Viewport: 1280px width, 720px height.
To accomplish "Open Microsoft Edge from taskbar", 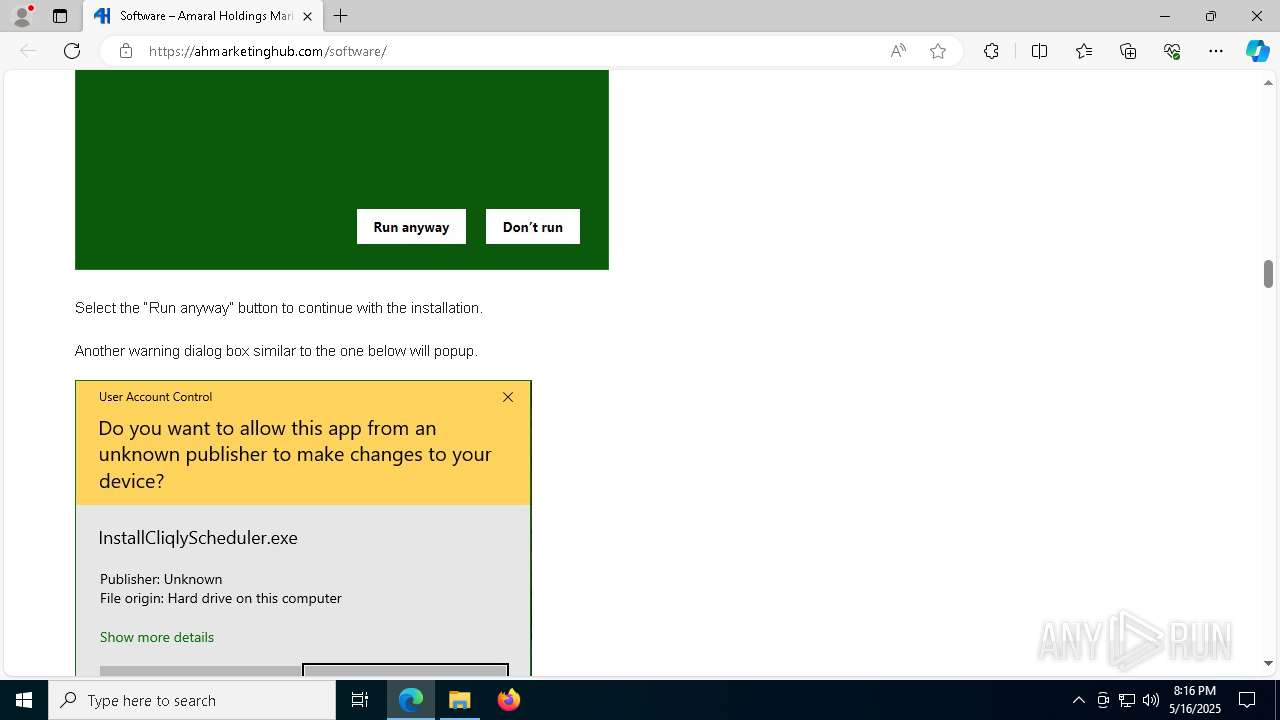I will click(411, 700).
